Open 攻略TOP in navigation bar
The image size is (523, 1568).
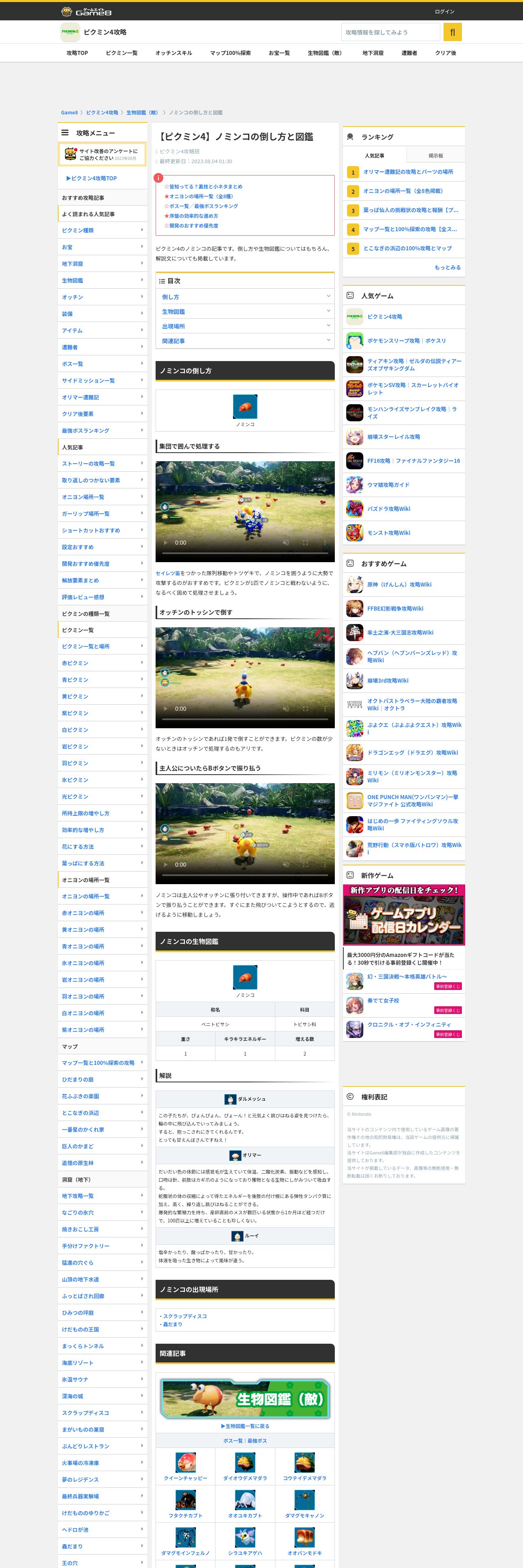77,53
